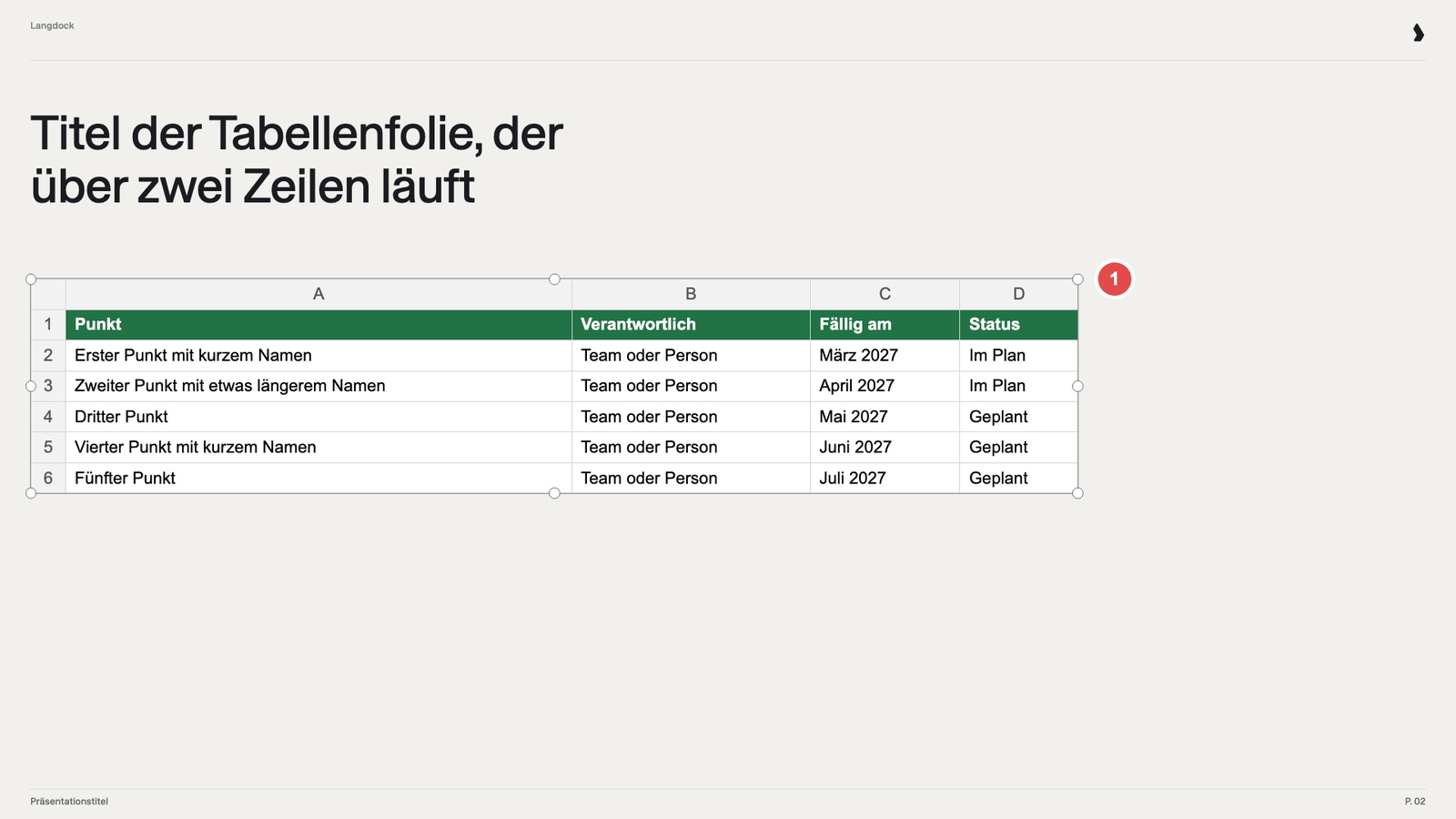The height and width of the screenshot is (819, 1456).
Task: Select the 'Fünfter Punkt' cell
Action: 318,478
